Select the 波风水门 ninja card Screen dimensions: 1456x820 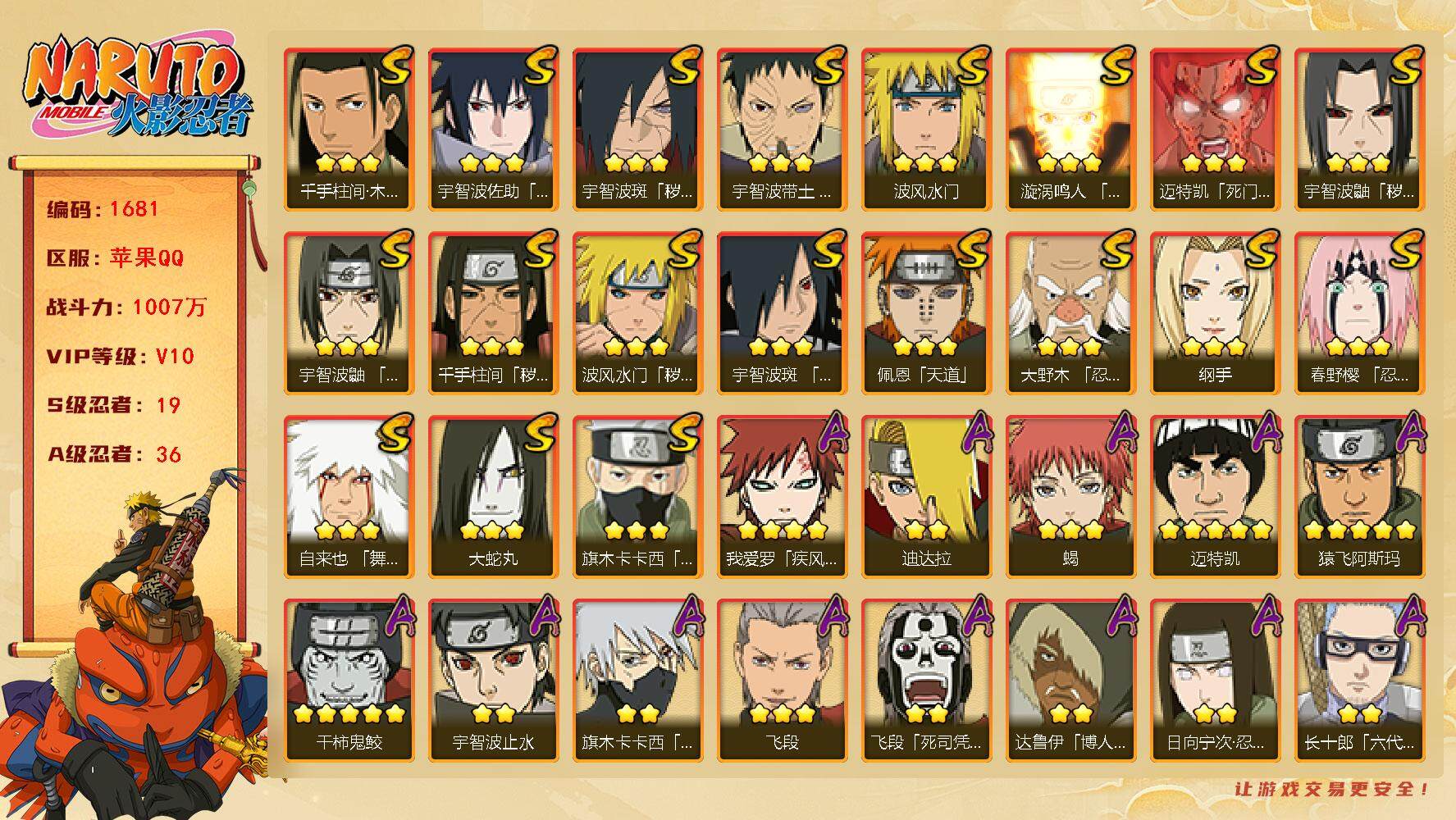pos(926,129)
